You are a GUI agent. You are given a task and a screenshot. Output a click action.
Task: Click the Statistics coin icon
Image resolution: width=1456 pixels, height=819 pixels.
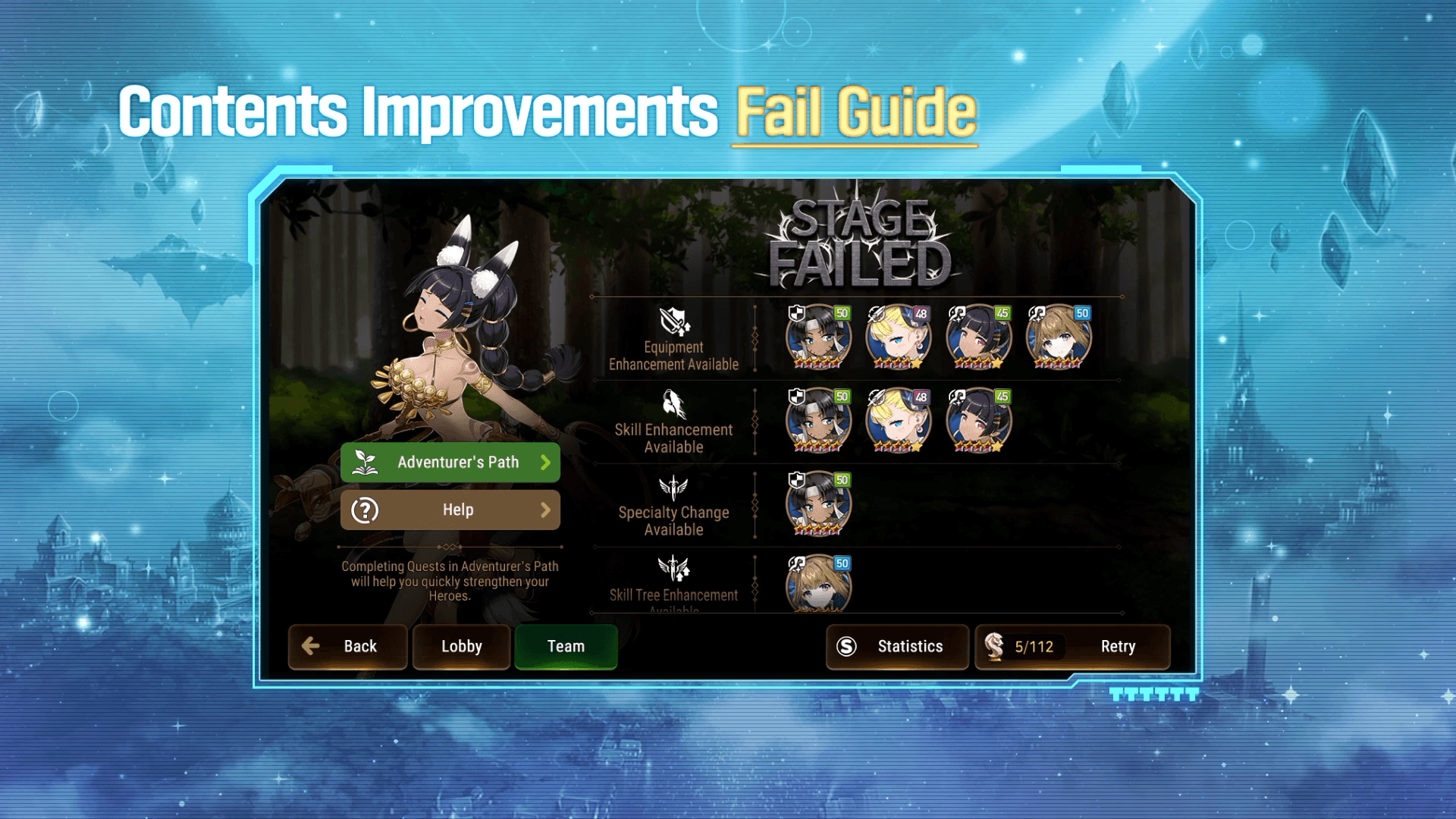[846, 645]
